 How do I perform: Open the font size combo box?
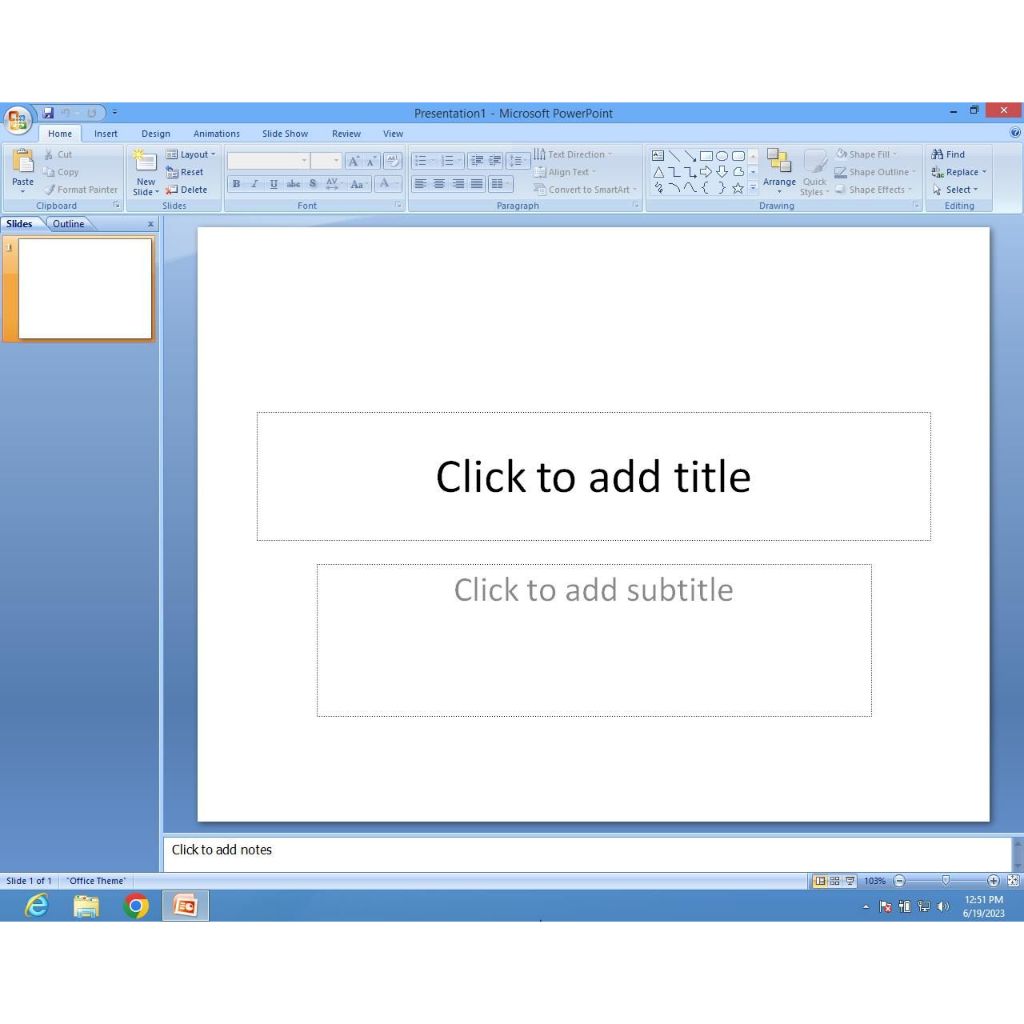click(x=326, y=161)
